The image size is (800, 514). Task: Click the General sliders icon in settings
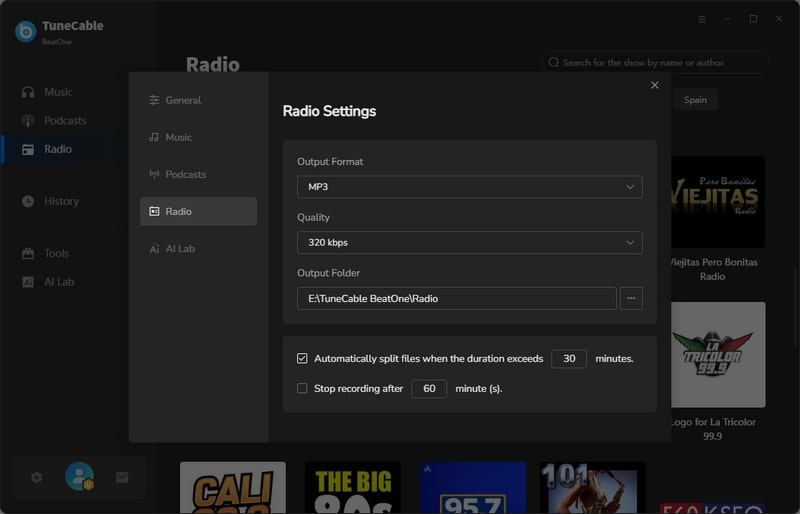click(x=154, y=100)
